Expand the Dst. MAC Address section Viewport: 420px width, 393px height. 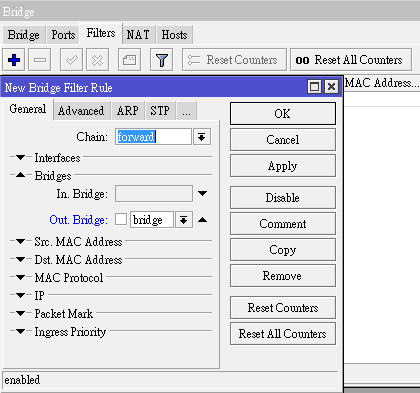[20, 259]
